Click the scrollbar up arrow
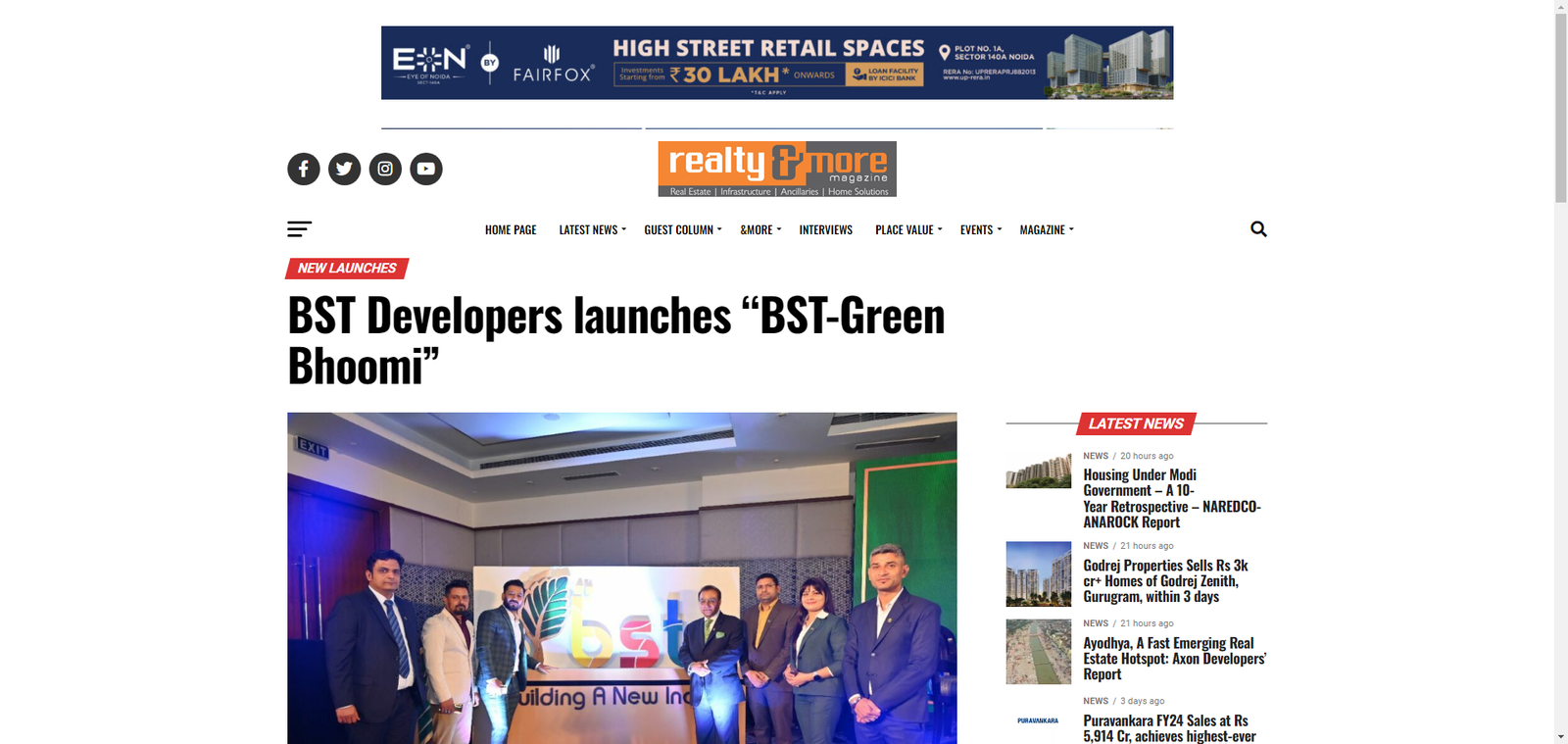 coord(1560,6)
